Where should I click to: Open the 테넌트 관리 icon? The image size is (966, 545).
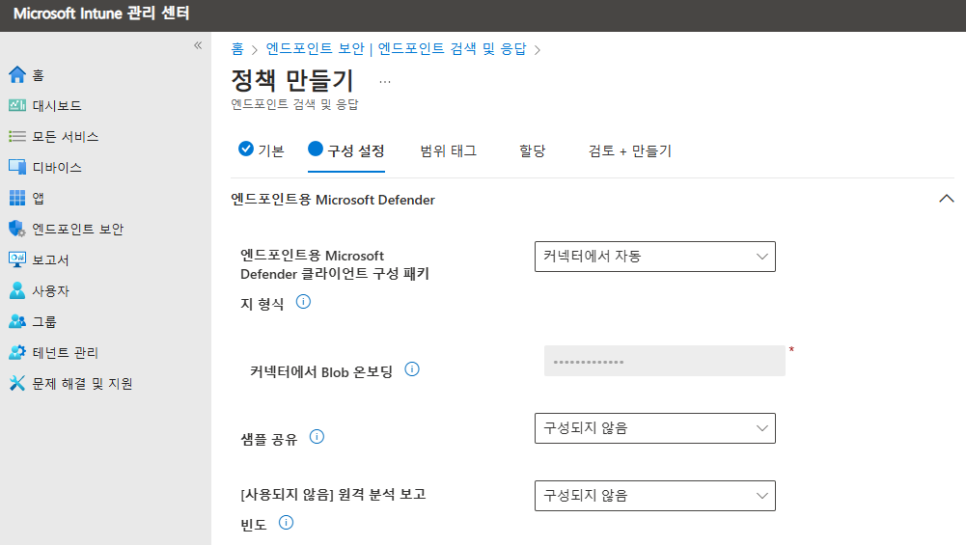17,352
